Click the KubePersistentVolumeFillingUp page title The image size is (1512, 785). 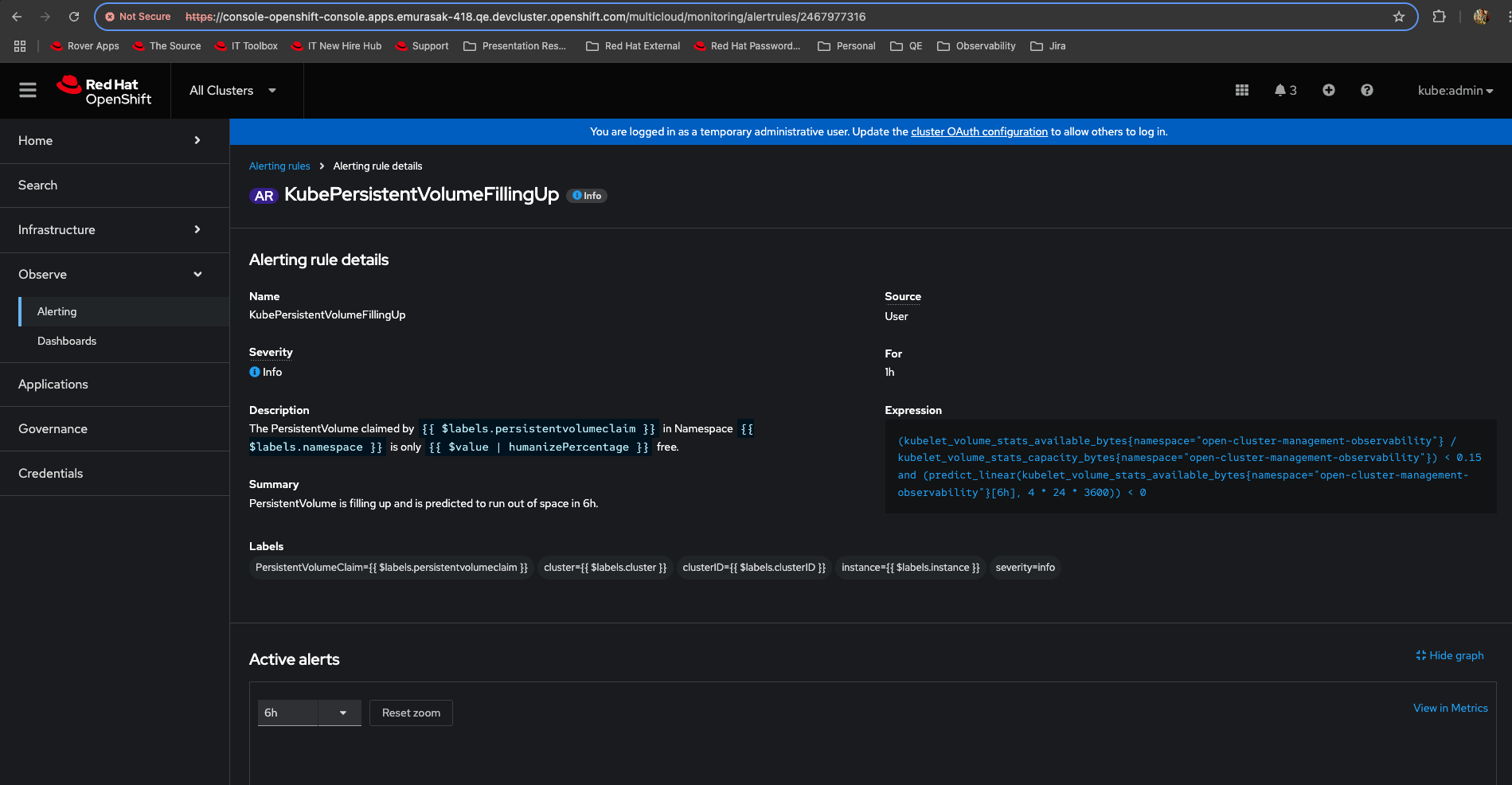tap(422, 195)
